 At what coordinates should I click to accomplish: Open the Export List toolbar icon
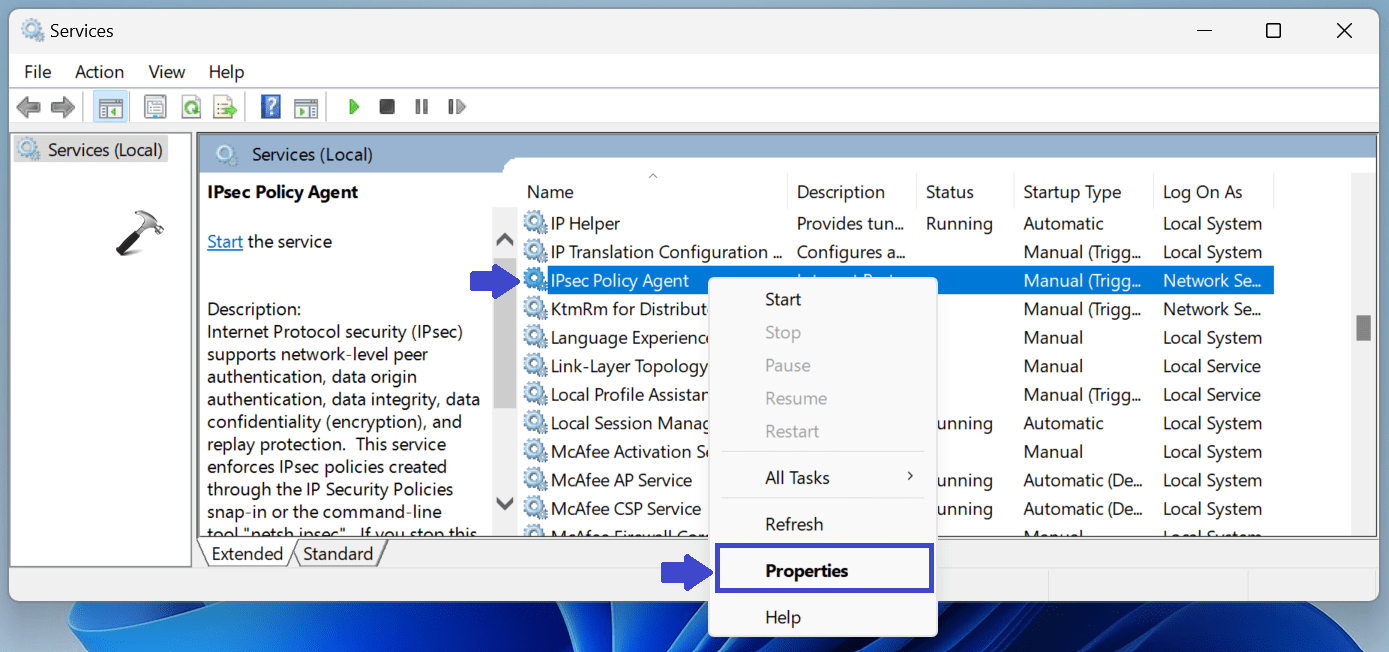224,106
